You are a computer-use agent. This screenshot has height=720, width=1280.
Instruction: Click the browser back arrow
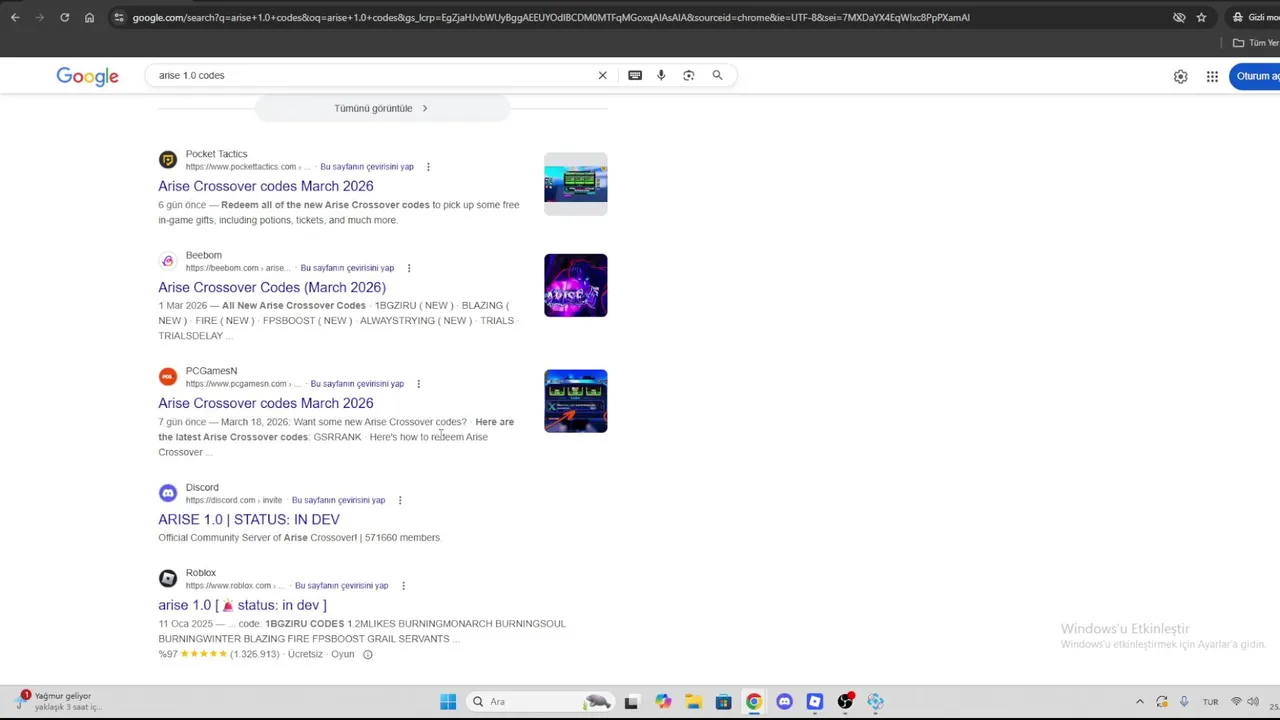click(x=15, y=17)
